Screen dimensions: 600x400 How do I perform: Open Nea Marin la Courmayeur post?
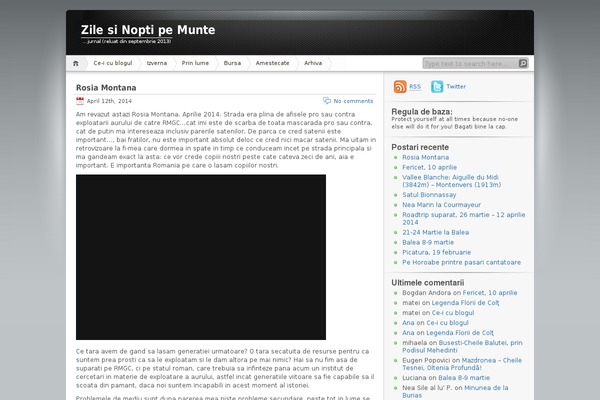(442, 205)
